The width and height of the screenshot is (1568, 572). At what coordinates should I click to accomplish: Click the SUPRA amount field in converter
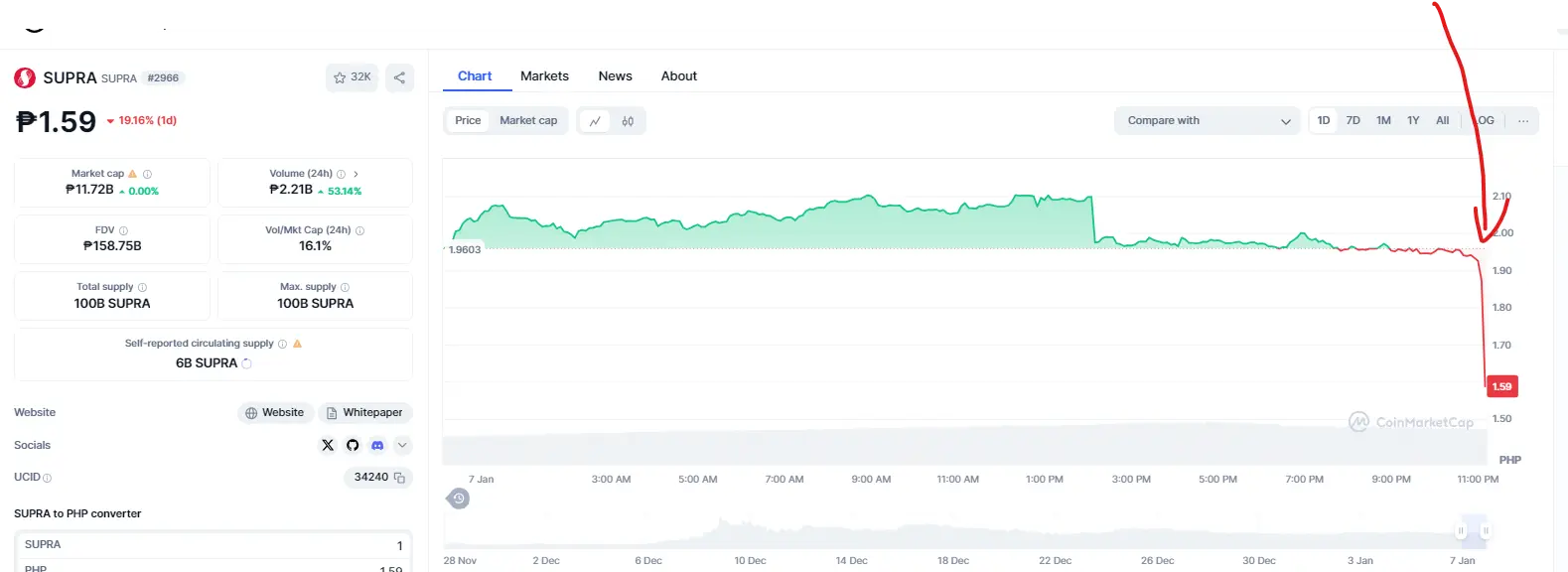pyautogui.click(x=214, y=545)
